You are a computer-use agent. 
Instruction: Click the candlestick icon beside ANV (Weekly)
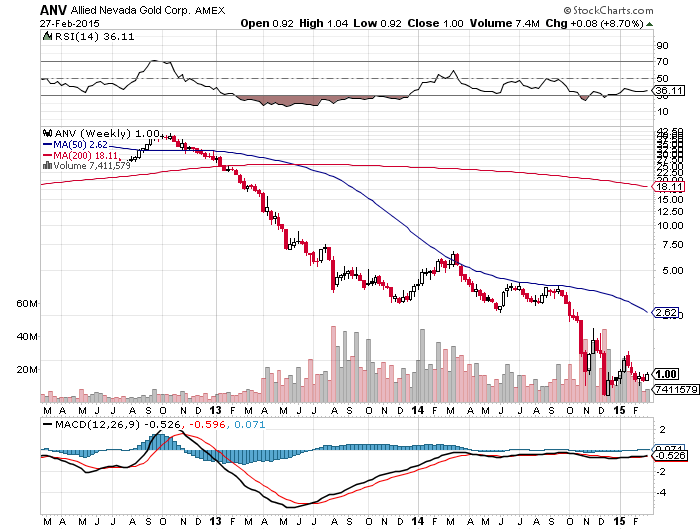coord(47,133)
